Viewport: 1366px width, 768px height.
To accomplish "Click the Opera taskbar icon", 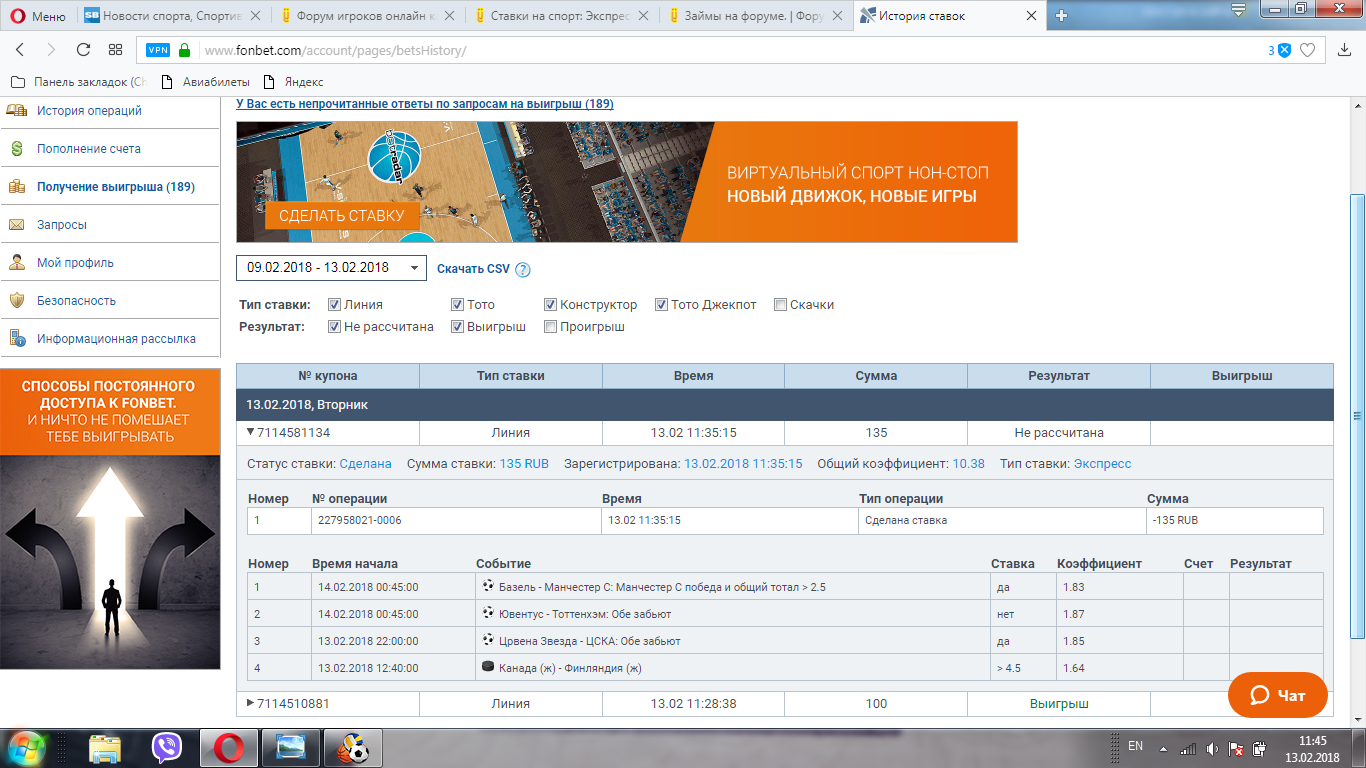I will [228, 748].
